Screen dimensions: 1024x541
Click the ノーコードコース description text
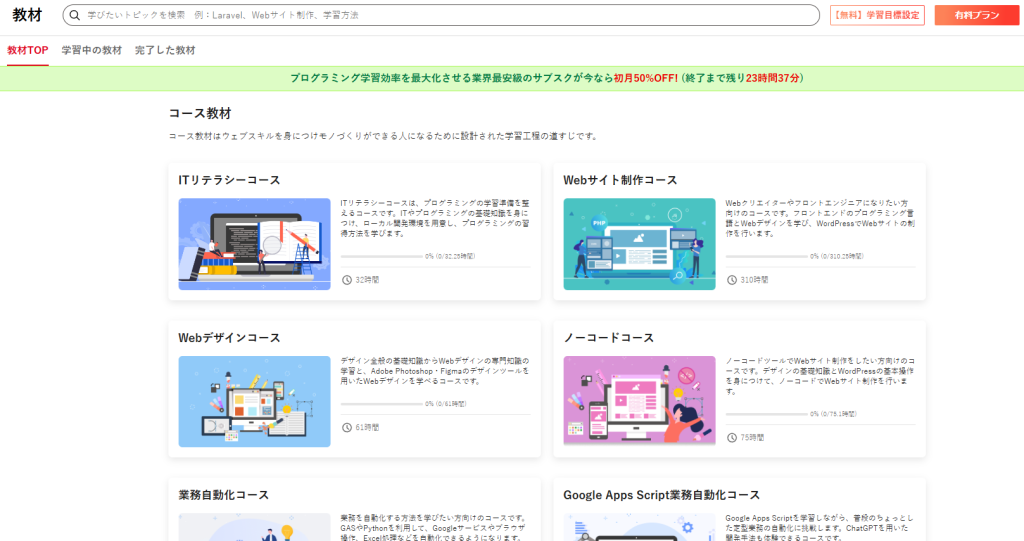[820, 376]
